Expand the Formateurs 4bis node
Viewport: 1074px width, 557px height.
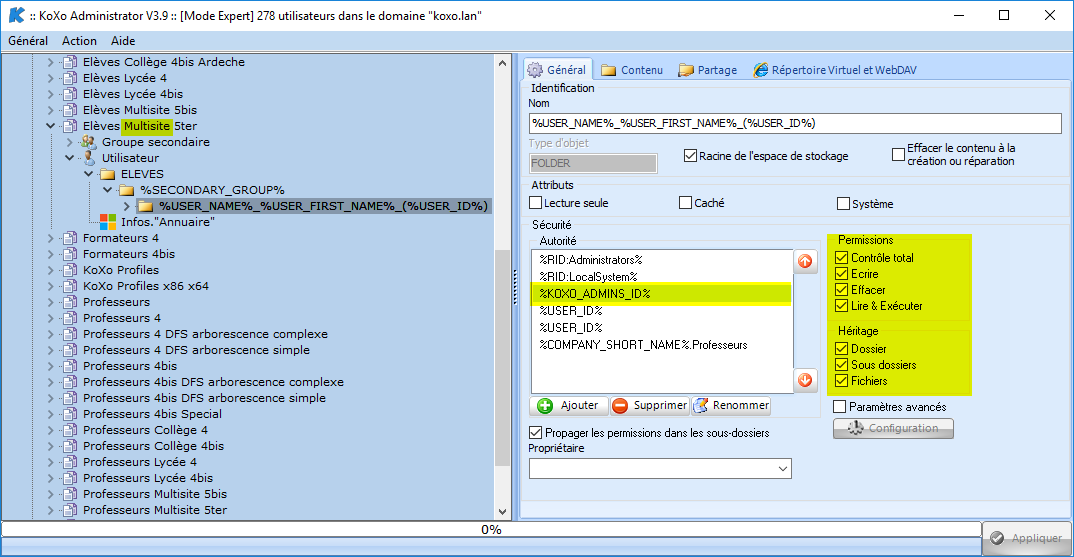(50, 254)
